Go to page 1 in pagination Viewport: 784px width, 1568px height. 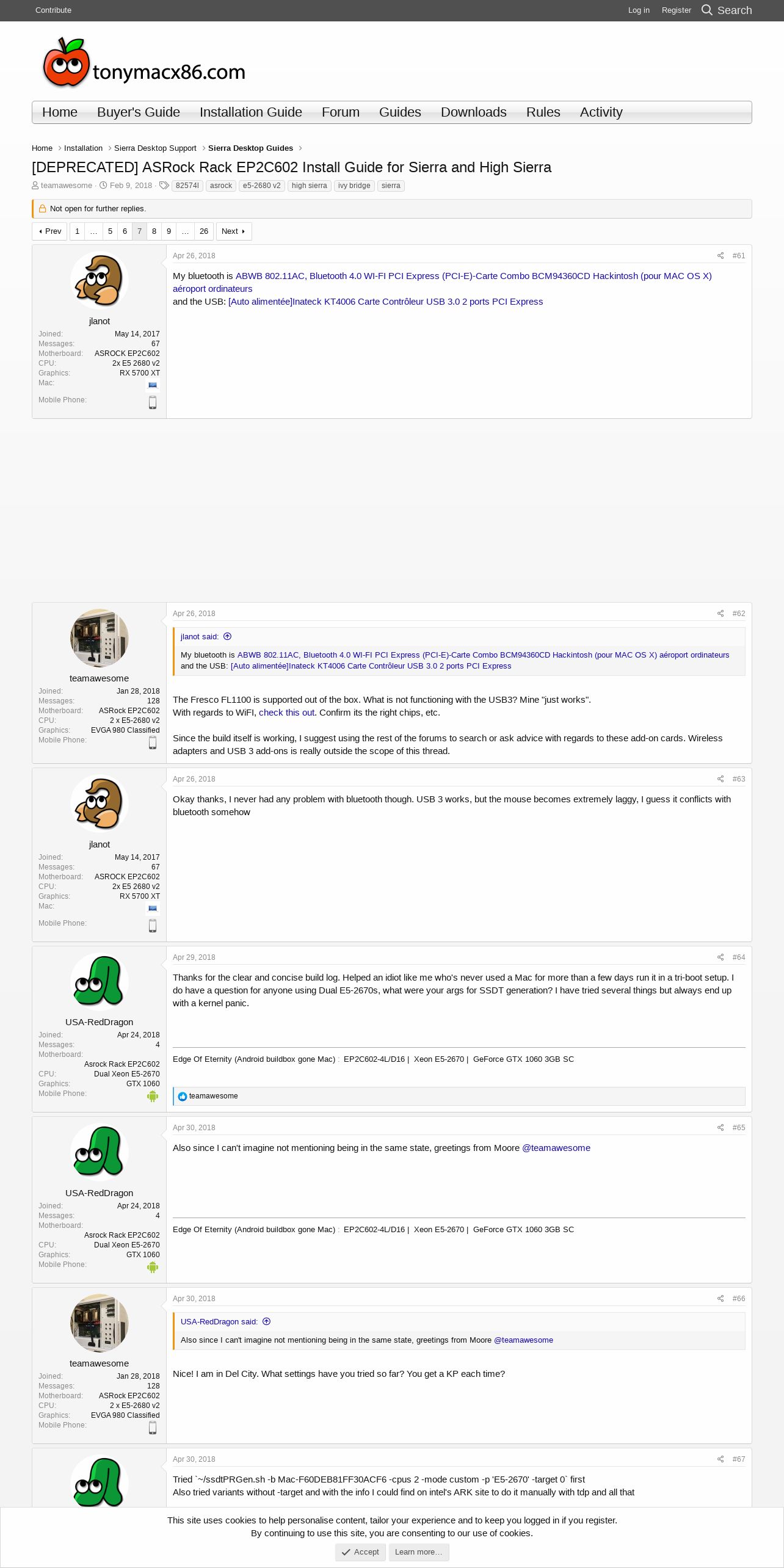click(78, 231)
